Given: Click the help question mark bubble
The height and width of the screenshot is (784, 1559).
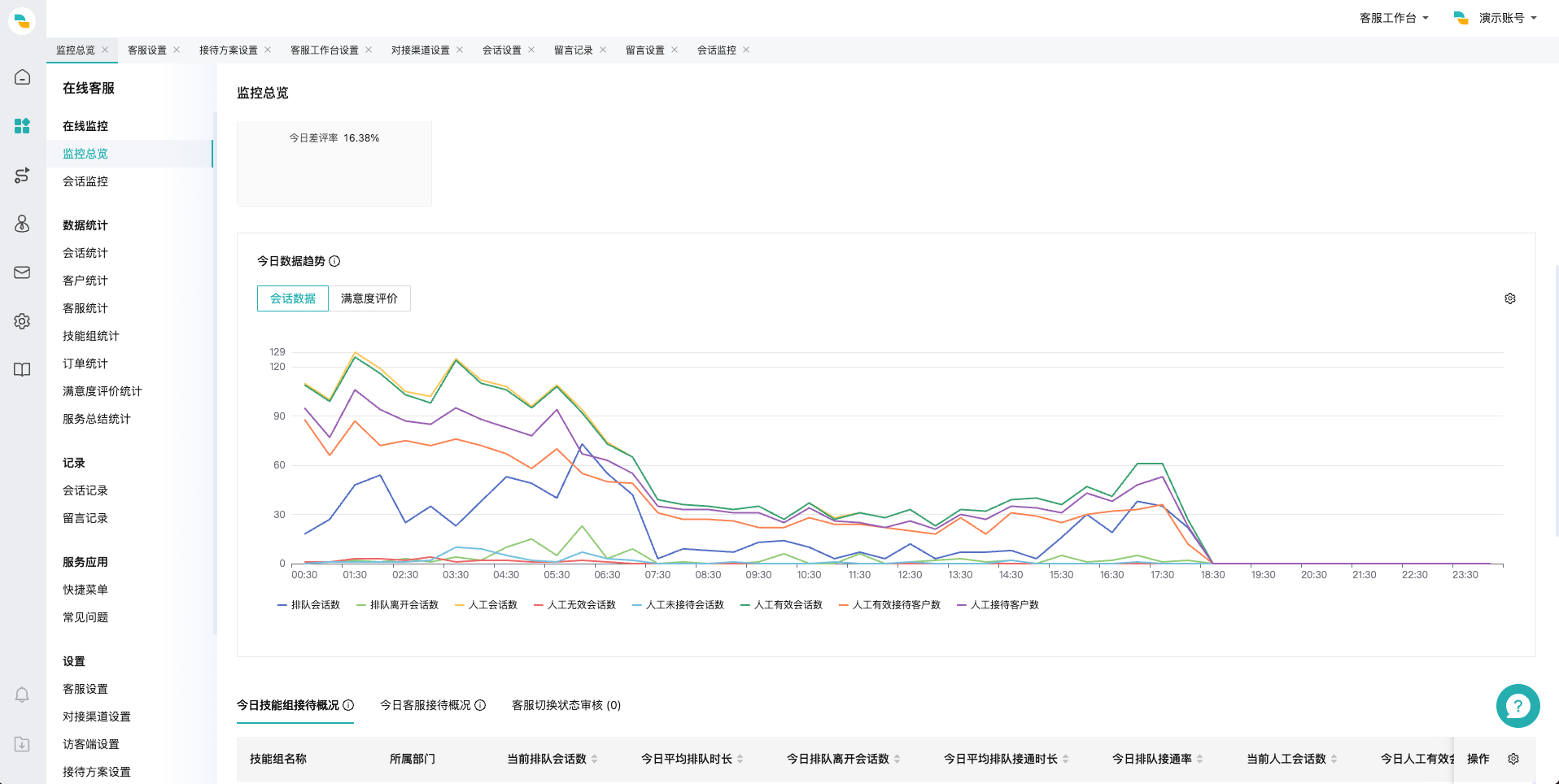Looking at the screenshot, I should tap(1518, 706).
